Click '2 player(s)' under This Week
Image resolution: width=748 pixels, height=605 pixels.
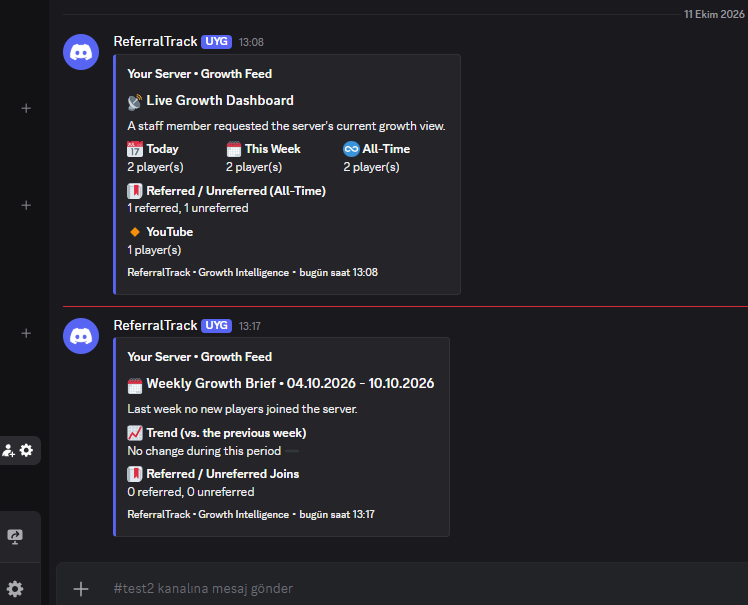254,167
